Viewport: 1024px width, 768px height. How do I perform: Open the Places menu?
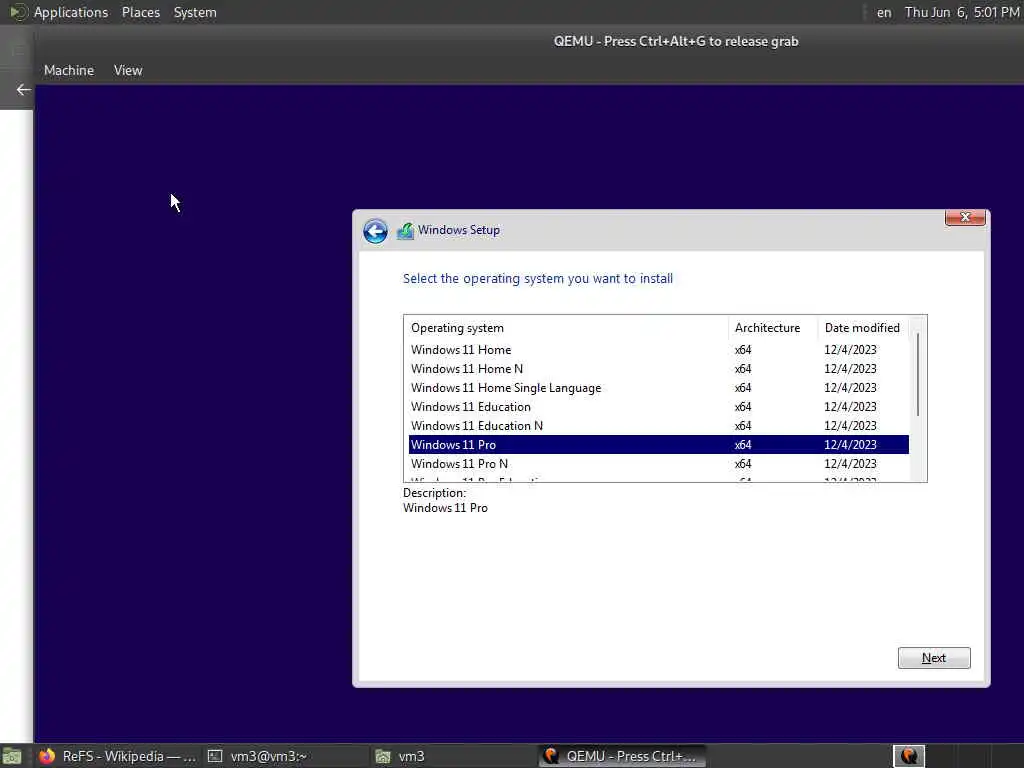[140, 12]
